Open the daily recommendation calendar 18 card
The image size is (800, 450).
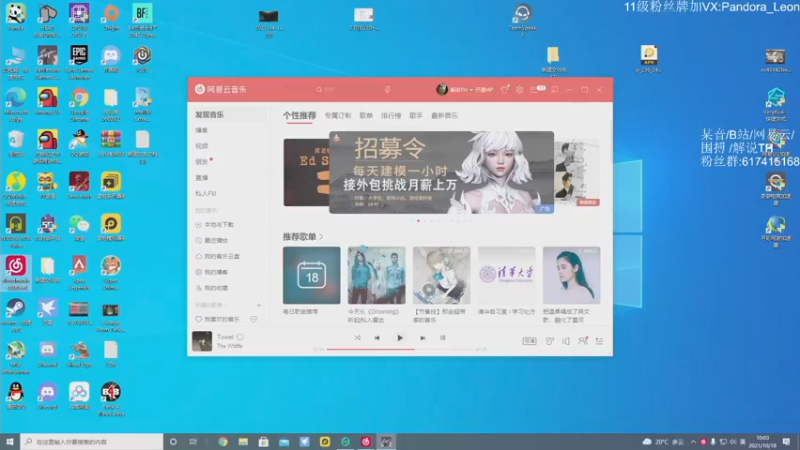(311, 276)
